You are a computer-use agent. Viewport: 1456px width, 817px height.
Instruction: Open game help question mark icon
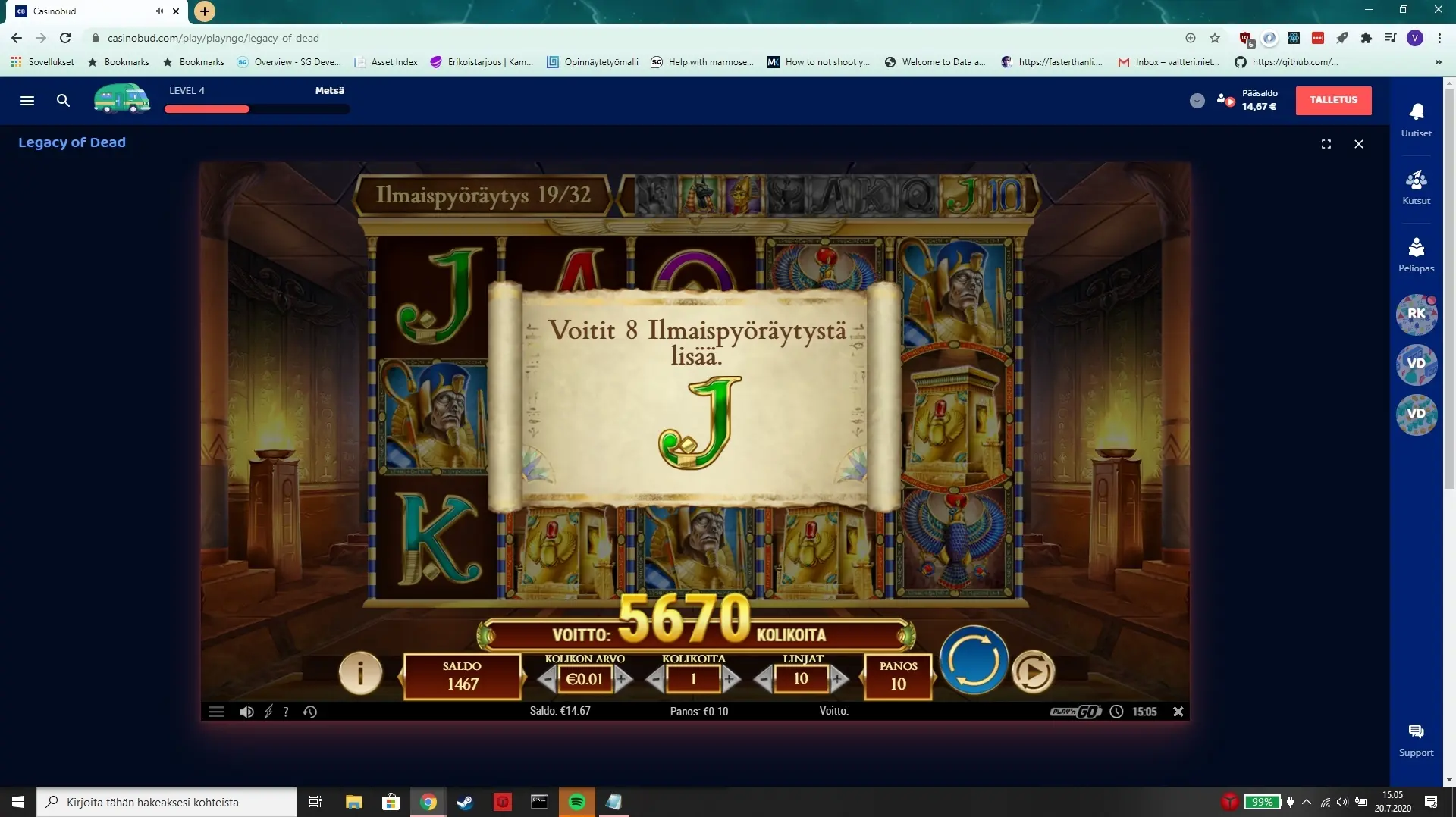(286, 712)
